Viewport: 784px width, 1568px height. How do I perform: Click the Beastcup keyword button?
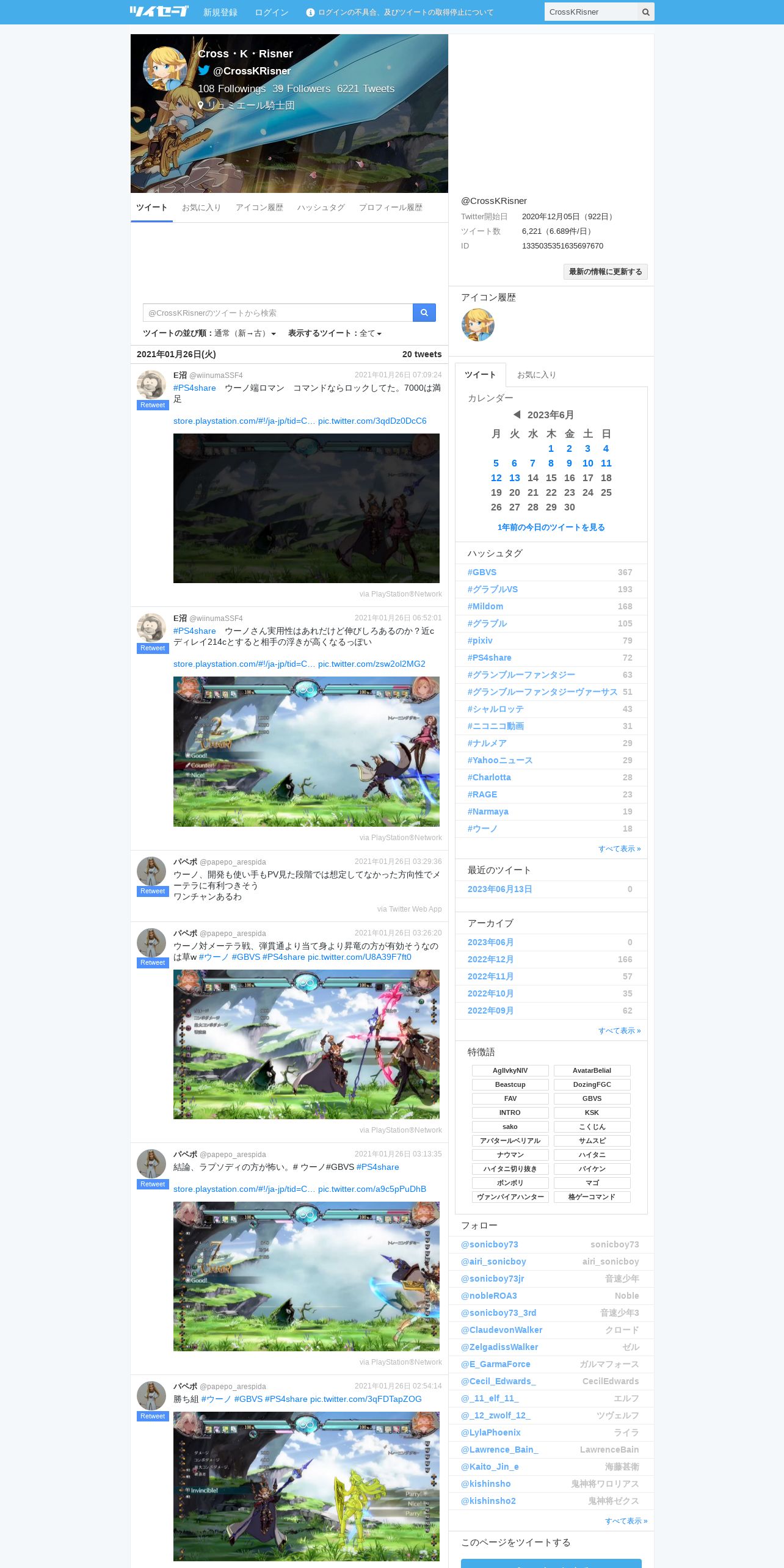(510, 1084)
